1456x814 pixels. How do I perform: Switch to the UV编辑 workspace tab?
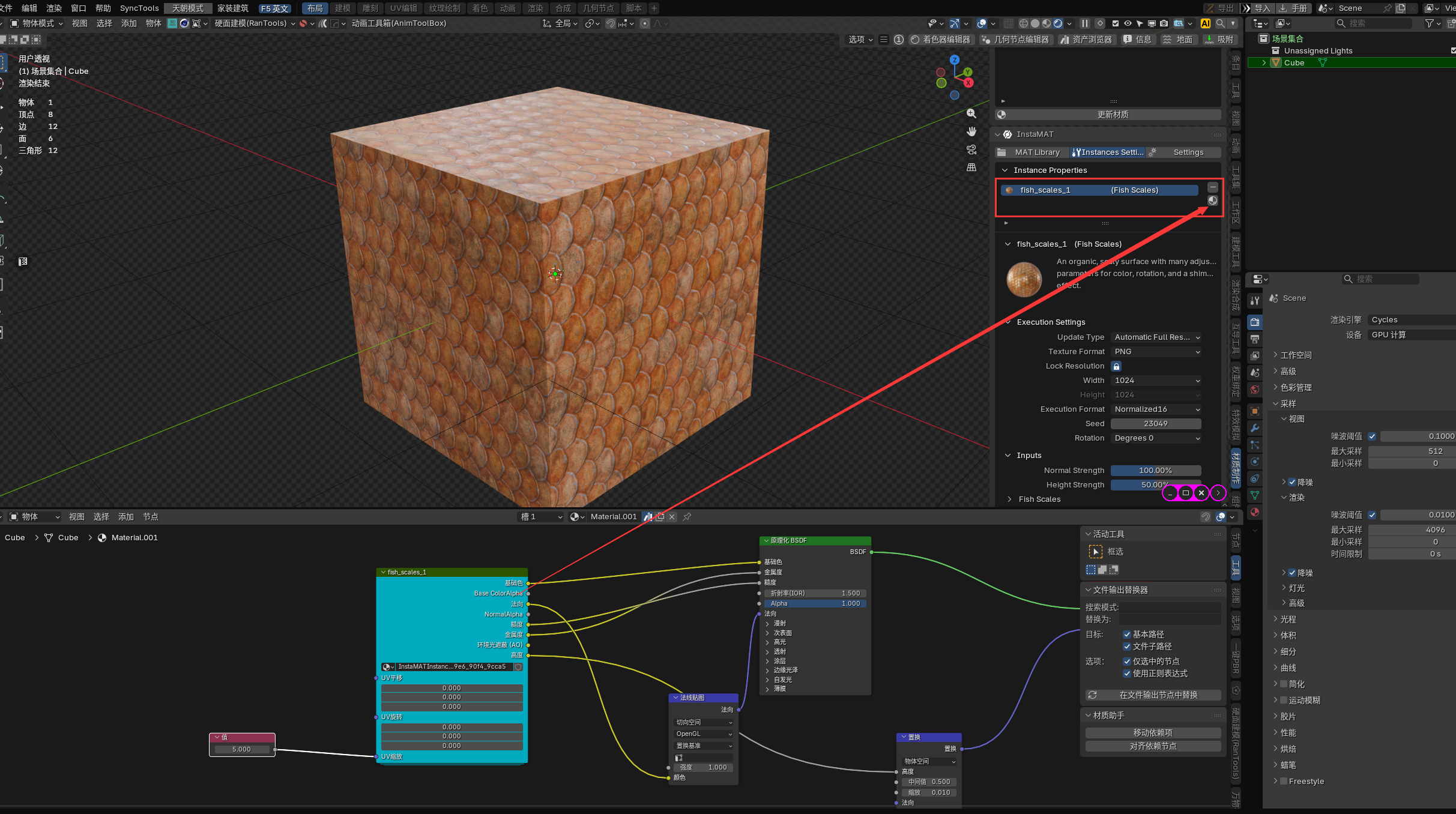click(x=403, y=8)
